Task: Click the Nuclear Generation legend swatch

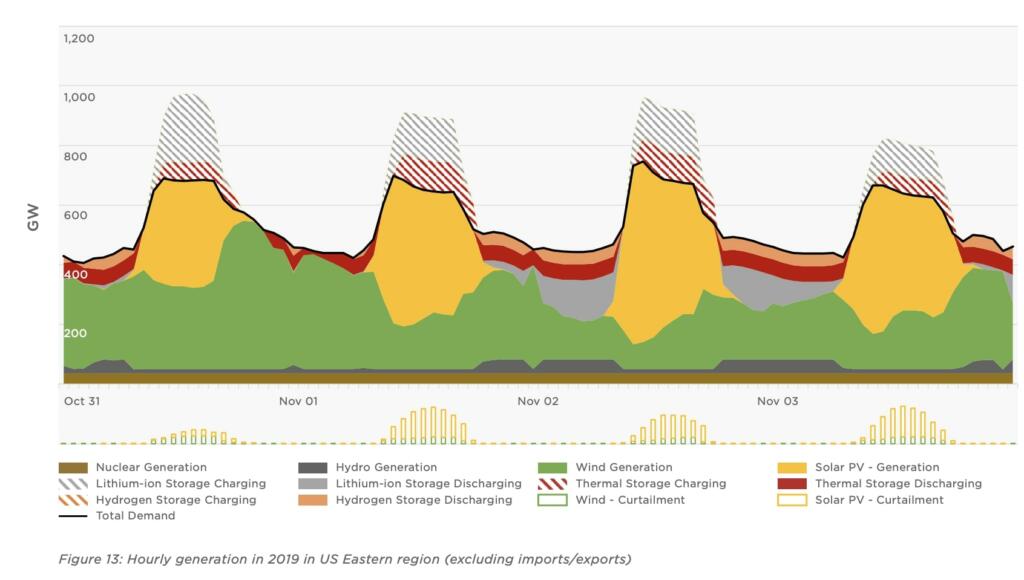Action: 73,467
